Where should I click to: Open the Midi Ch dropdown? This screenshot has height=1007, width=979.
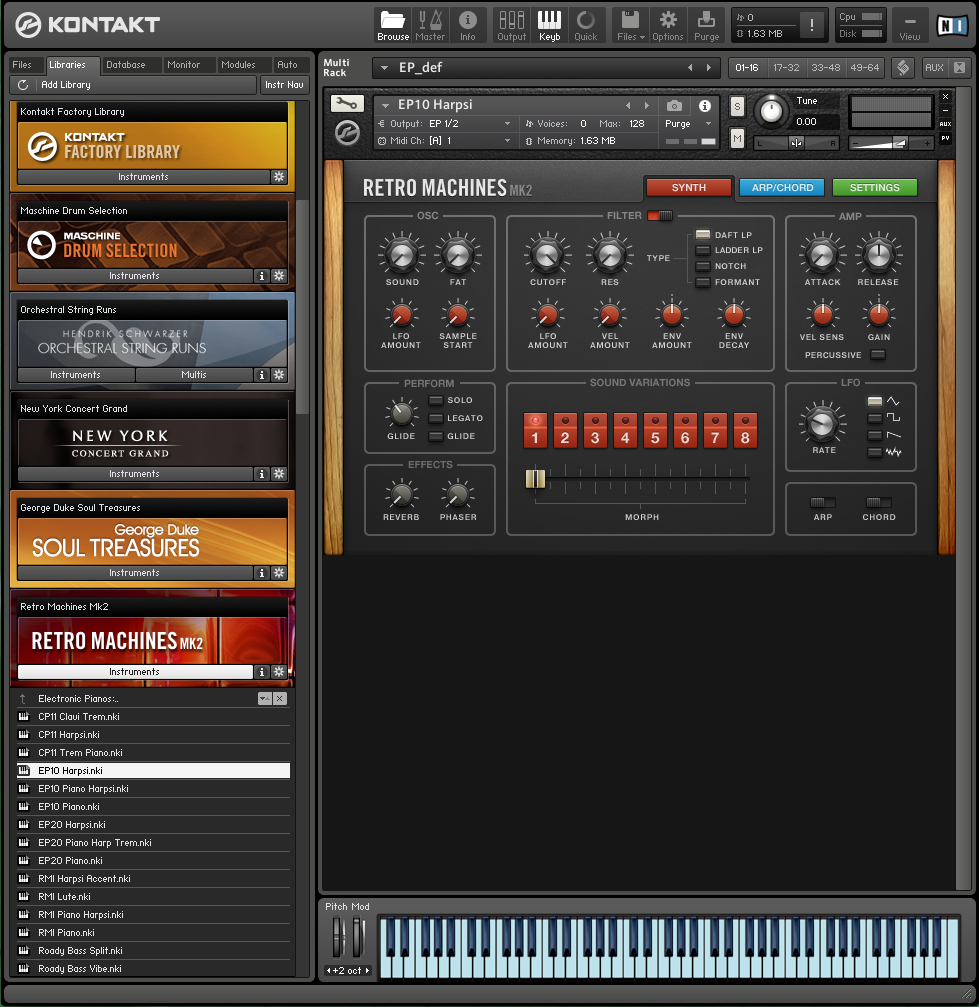(x=507, y=141)
